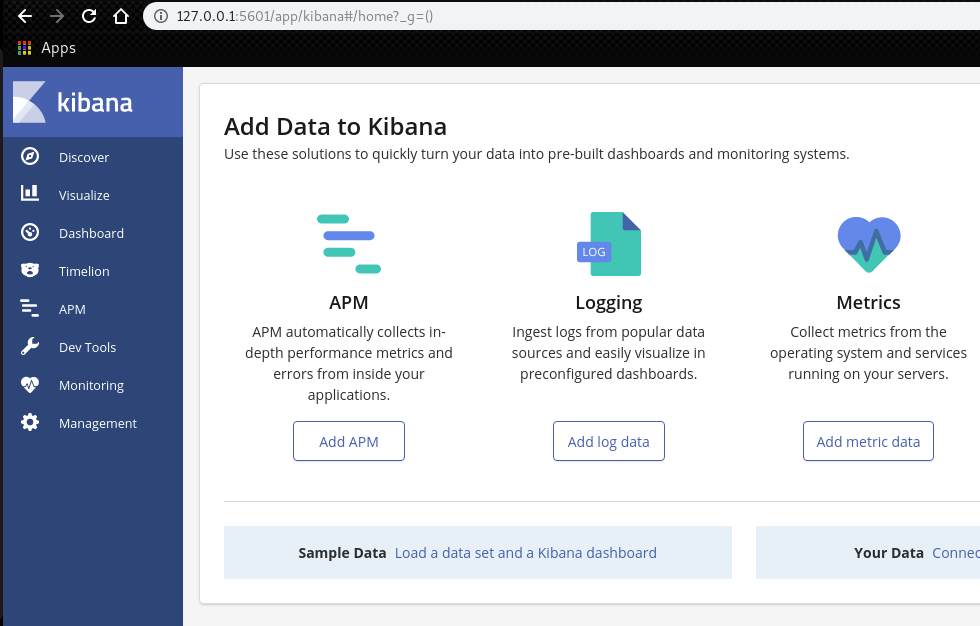Open Load a data set link
The image size is (980, 626).
click(525, 553)
